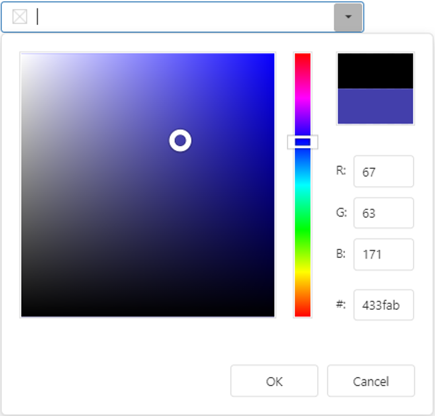The height and width of the screenshot is (416, 435).
Task: Choose pure blue in the gradient's top-right corner
Action: (273, 55)
